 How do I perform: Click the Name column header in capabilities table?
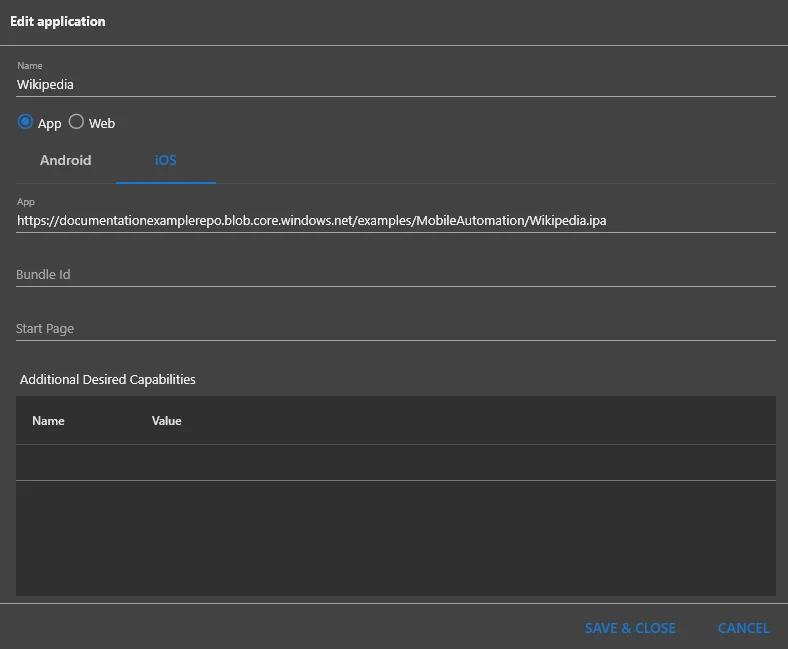pyautogui.click(x=48, y=421)
